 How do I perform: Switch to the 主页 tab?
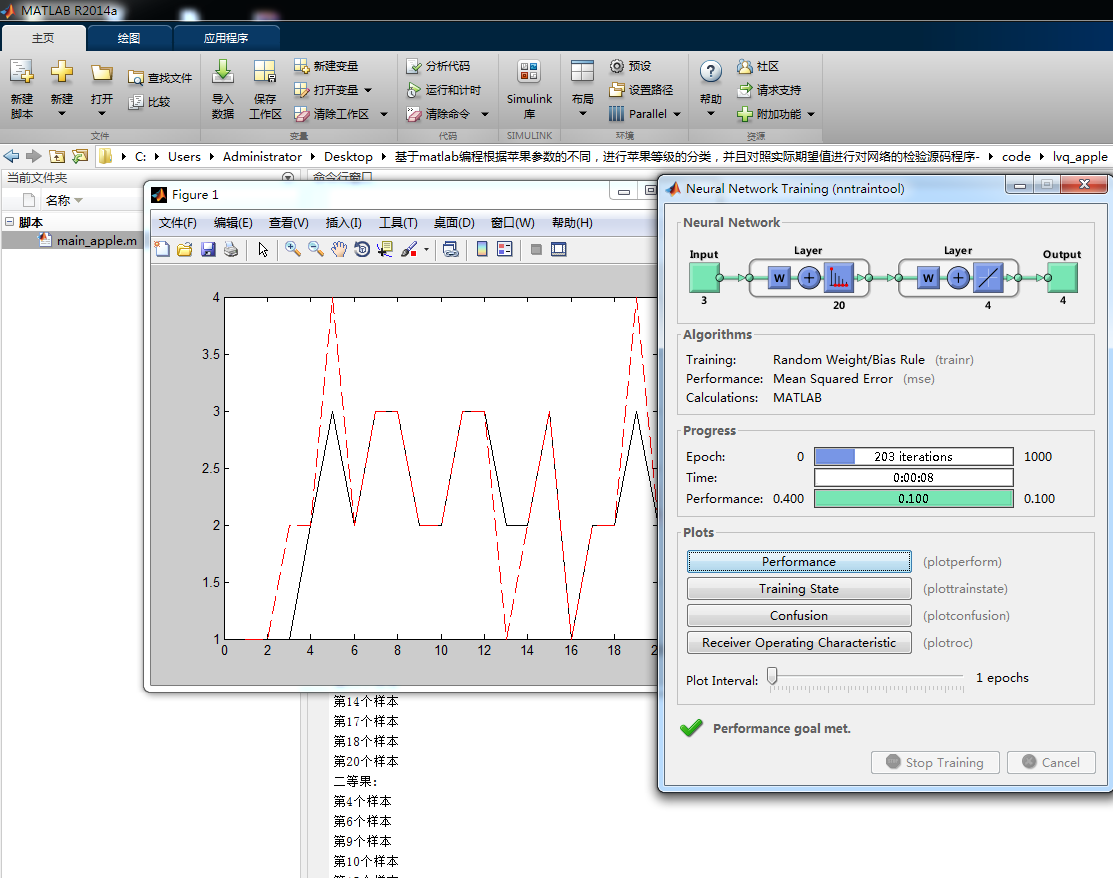[43, 38]
